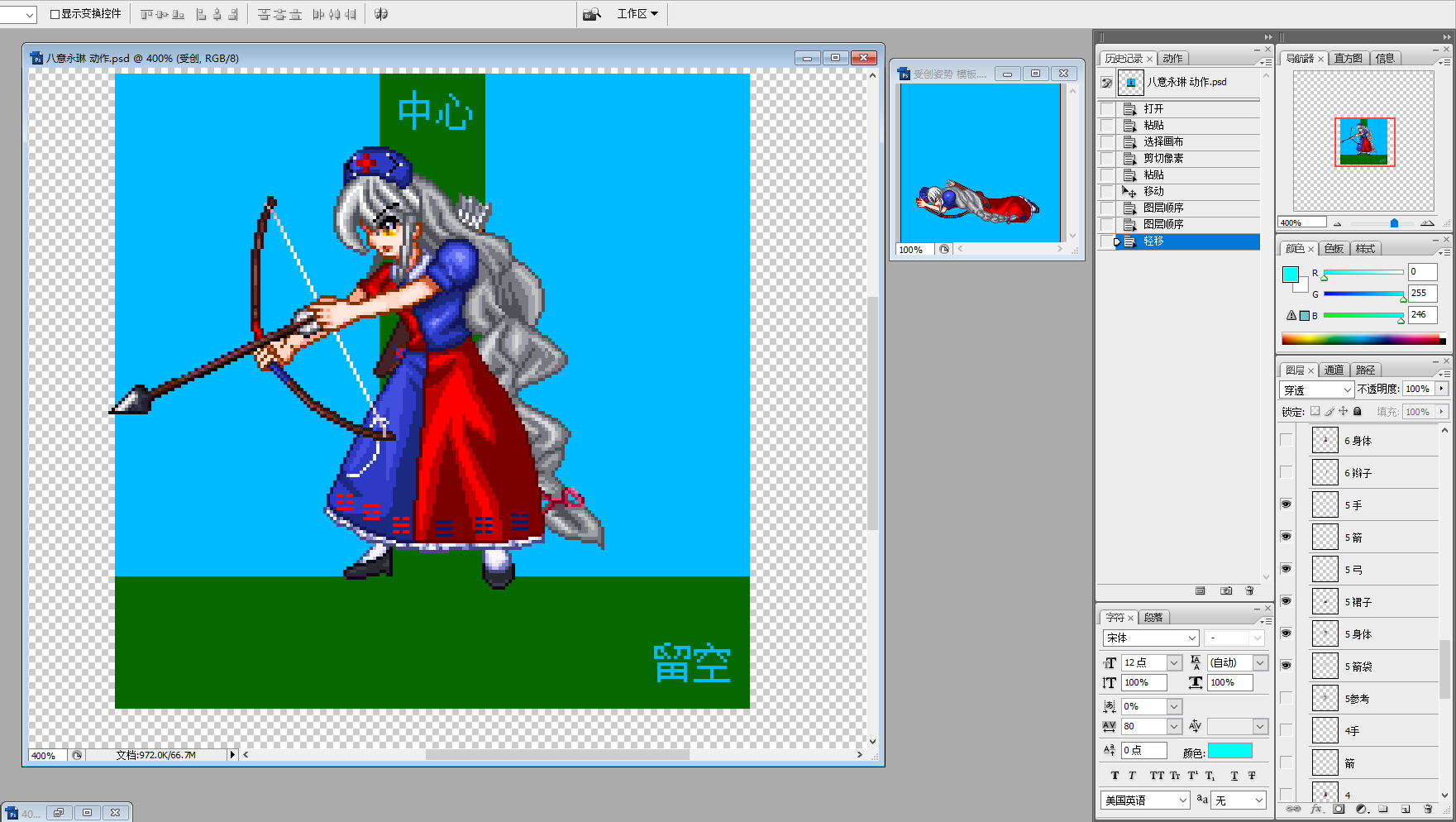Viewport: 1456px width, 822px height.
Task: Hide the 5 裙子 layer
Action: click(1287, 601)
